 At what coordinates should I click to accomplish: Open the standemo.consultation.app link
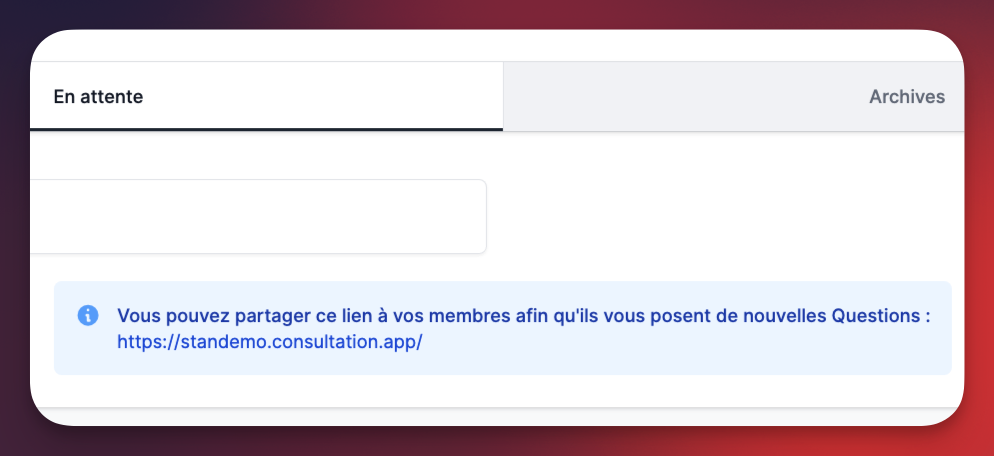[x=270, y=342]
